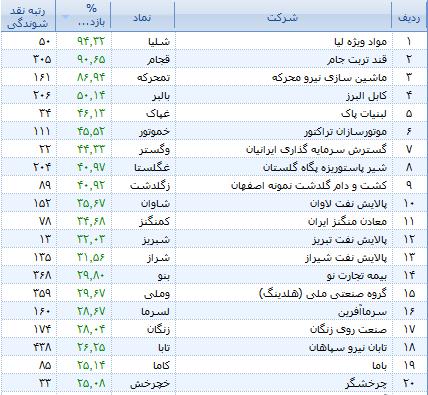Select company بیمه تجارت نو
This screenshot has width=428, height=395.
357,276
